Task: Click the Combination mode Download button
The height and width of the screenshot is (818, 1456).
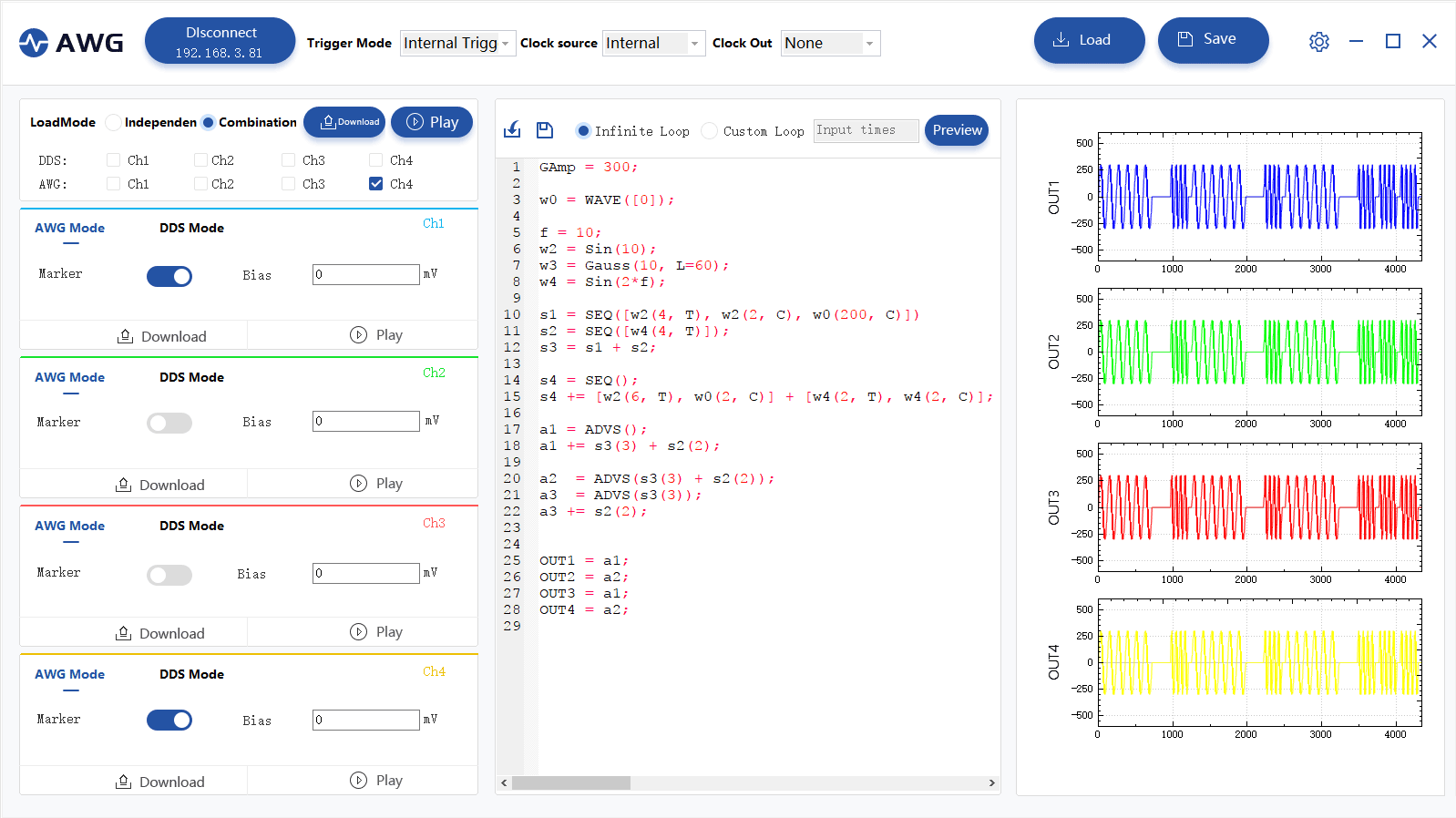Action: coord(343,122)
